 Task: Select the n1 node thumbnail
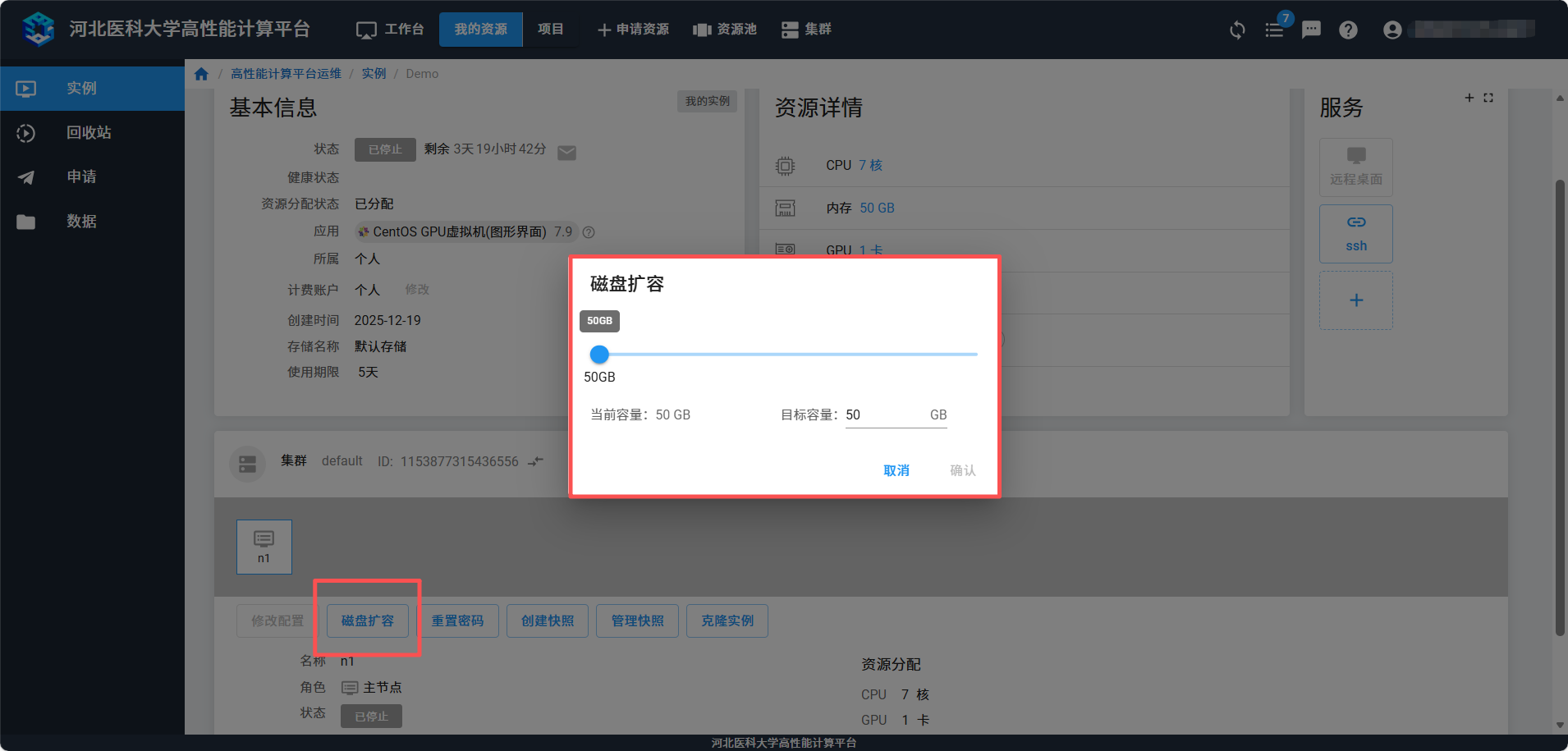[x=264, y=546]
